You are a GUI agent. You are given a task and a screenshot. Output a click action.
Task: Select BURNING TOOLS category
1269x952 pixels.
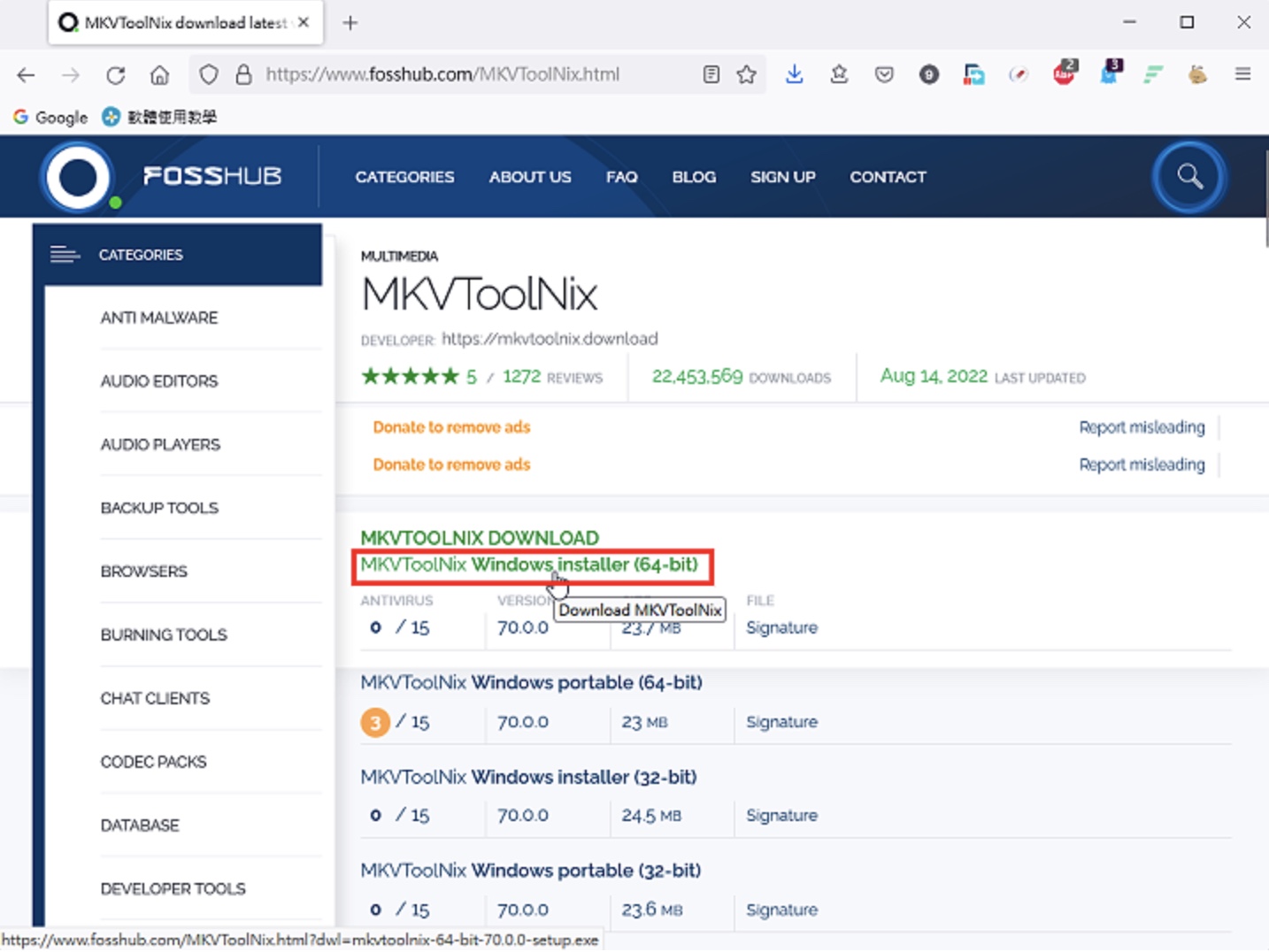click(164, 635)
